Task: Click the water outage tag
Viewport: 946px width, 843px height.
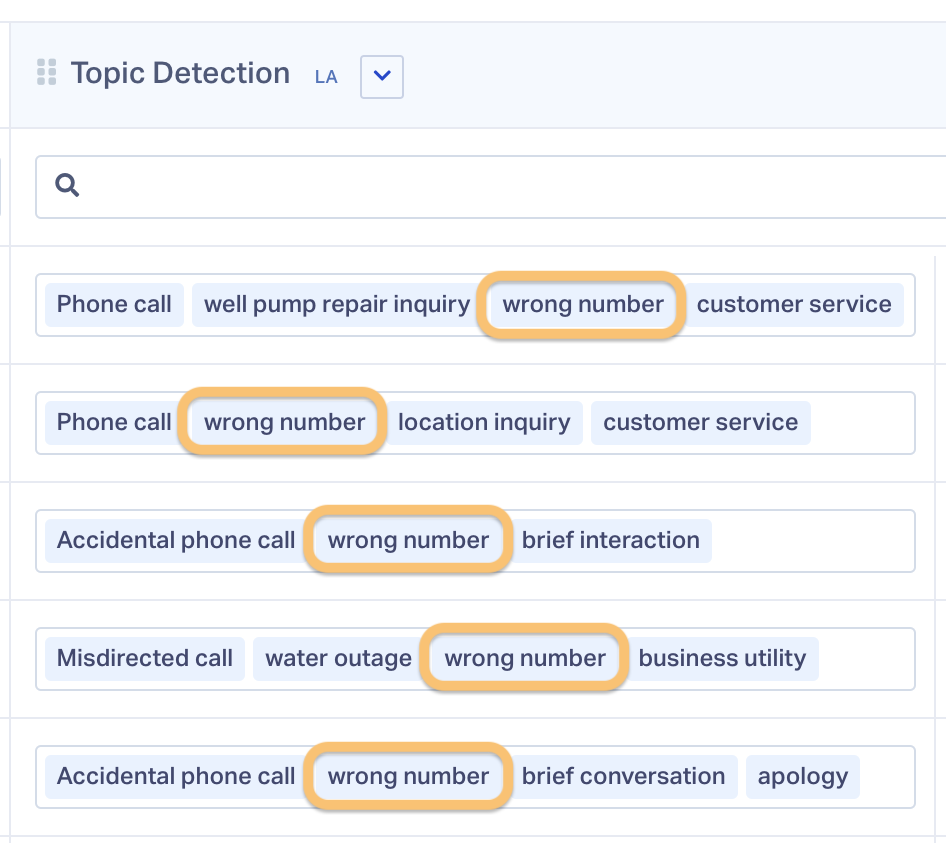Action: click(x=338, y=659)
